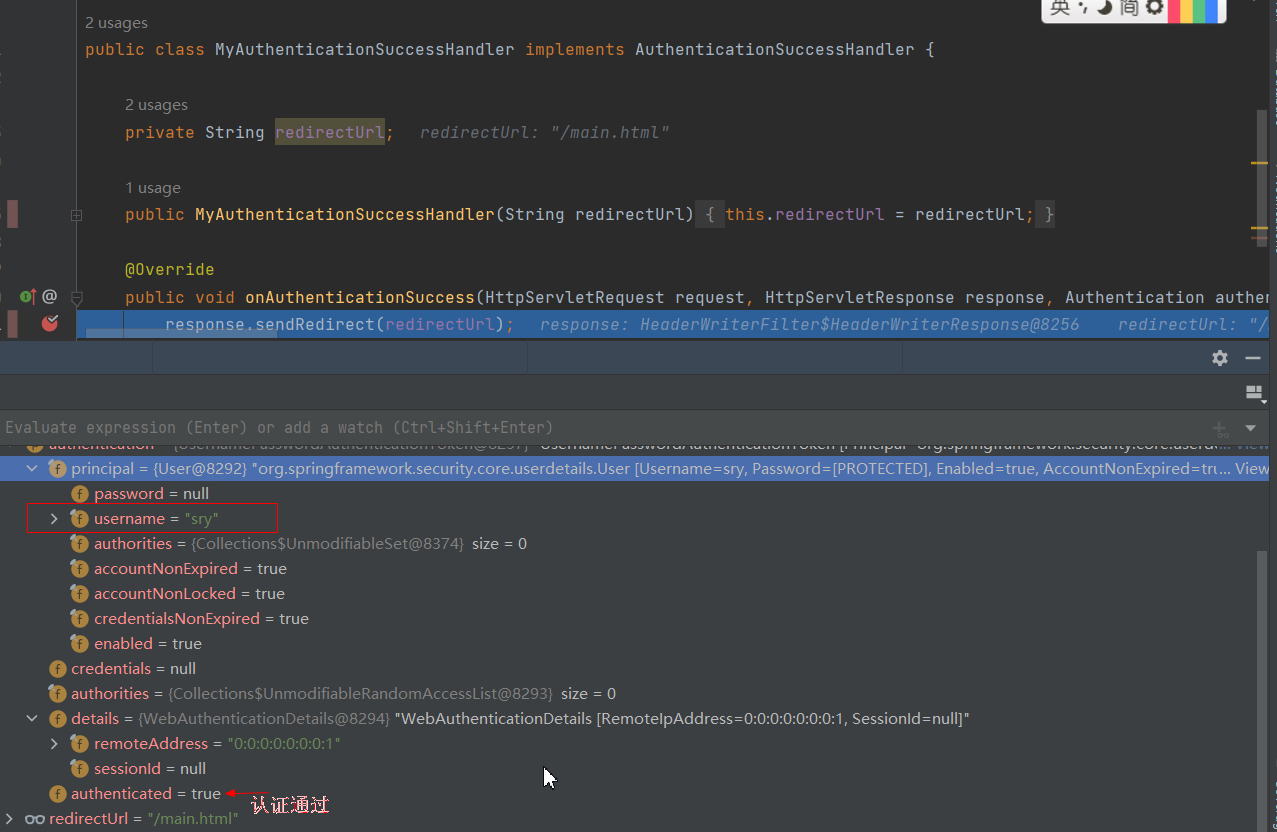This screenshot has width=1277, height=832.
Task: Click the green implementing-method arrow gutter icon
Action: click(x=28, y=296)
